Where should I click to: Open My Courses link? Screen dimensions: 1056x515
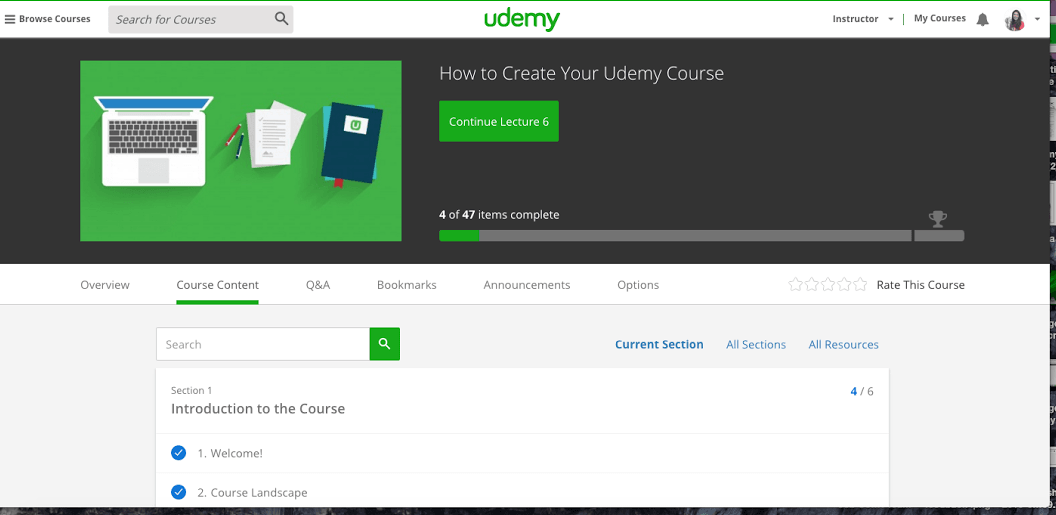coord(939,18)
